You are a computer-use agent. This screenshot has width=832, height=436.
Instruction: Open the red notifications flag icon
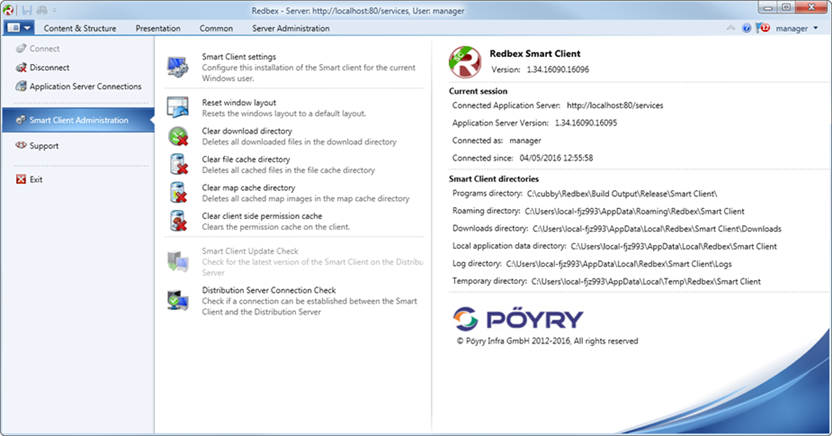pyautogui.click(x=762, y=28)
